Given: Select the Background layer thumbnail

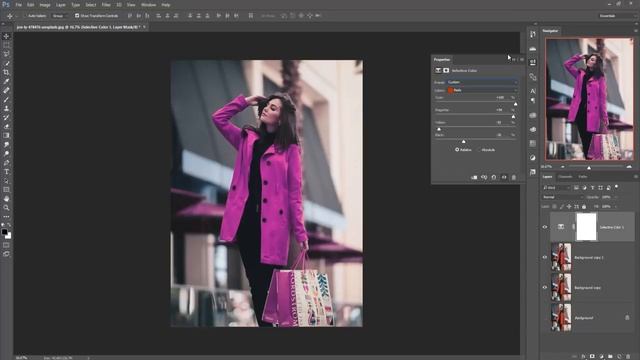Looking at the screenshot, I should click(x=561, y=318).
